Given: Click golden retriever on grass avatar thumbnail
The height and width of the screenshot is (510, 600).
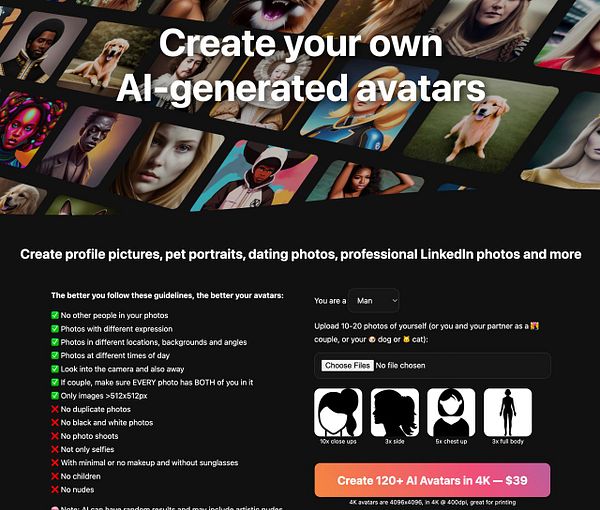Looking at the screenshot, I should click(480, 124).
